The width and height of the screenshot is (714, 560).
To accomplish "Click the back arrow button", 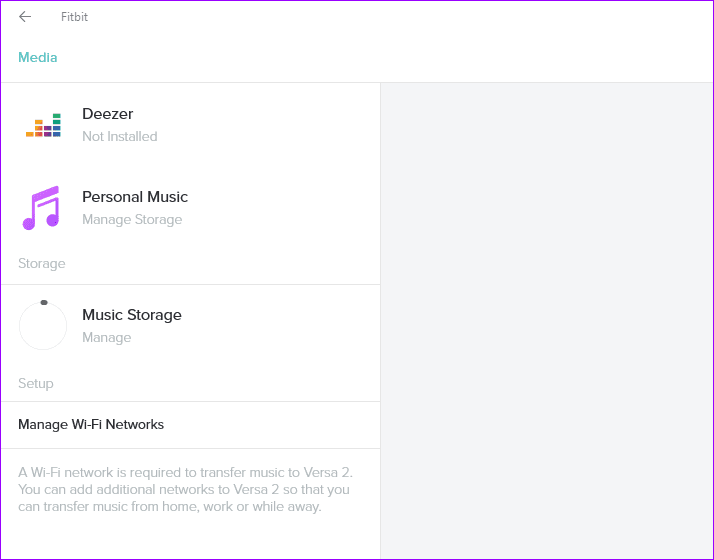I will pos(25,17).
